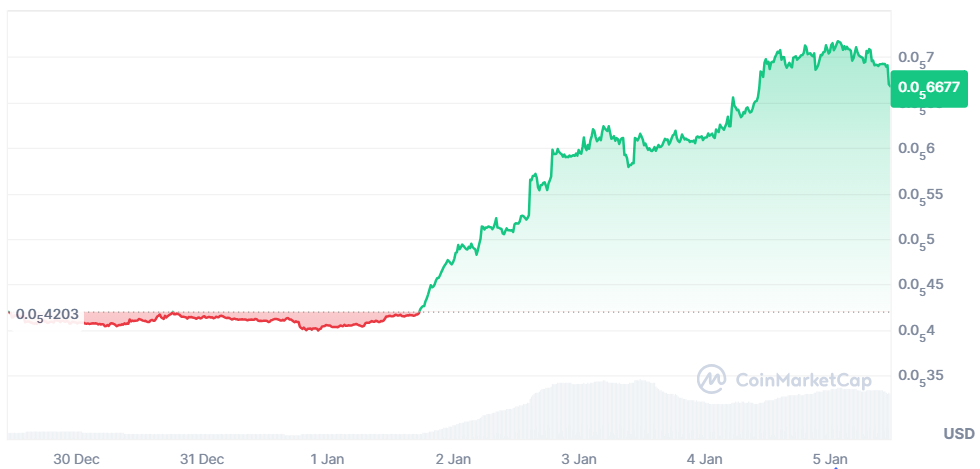Click the 0.0₅55 price axis label
The width and height of the screenshot is (980, 469).
pyautogui.click(x=921, y=195)
